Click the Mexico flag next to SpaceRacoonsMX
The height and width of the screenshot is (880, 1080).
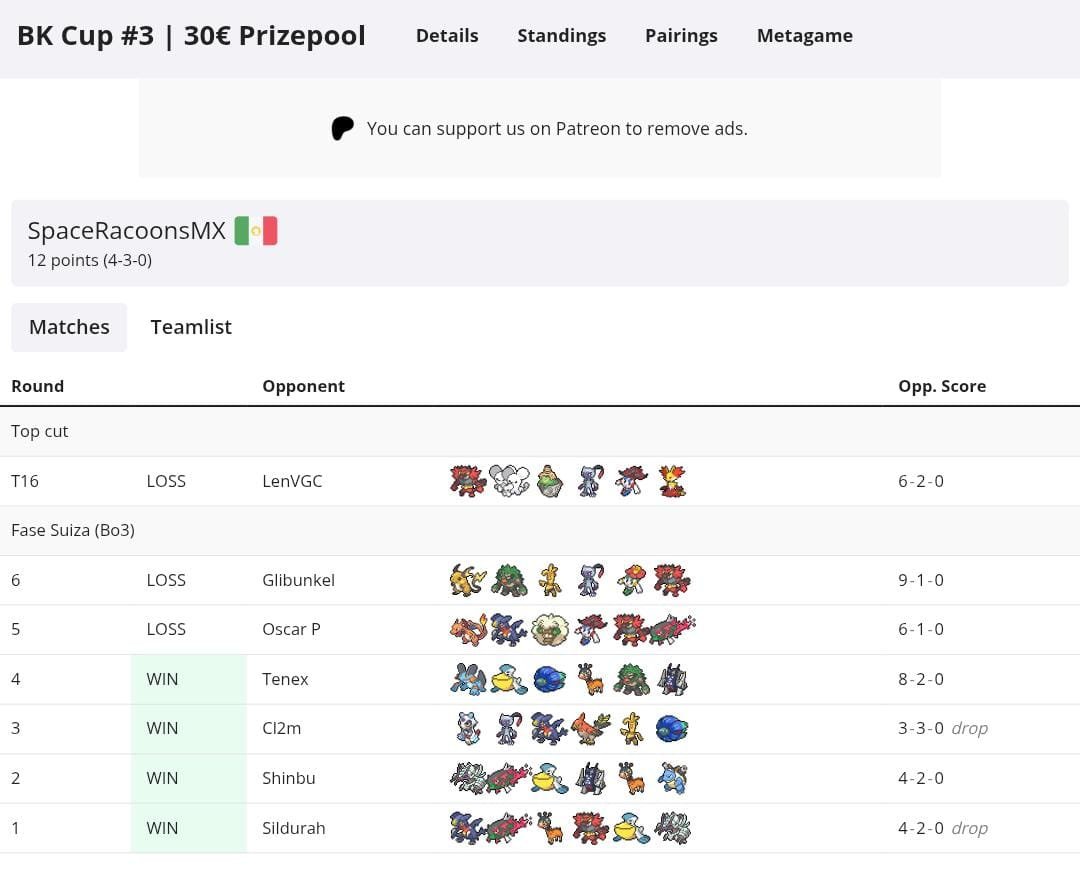(x=256, y=231)
